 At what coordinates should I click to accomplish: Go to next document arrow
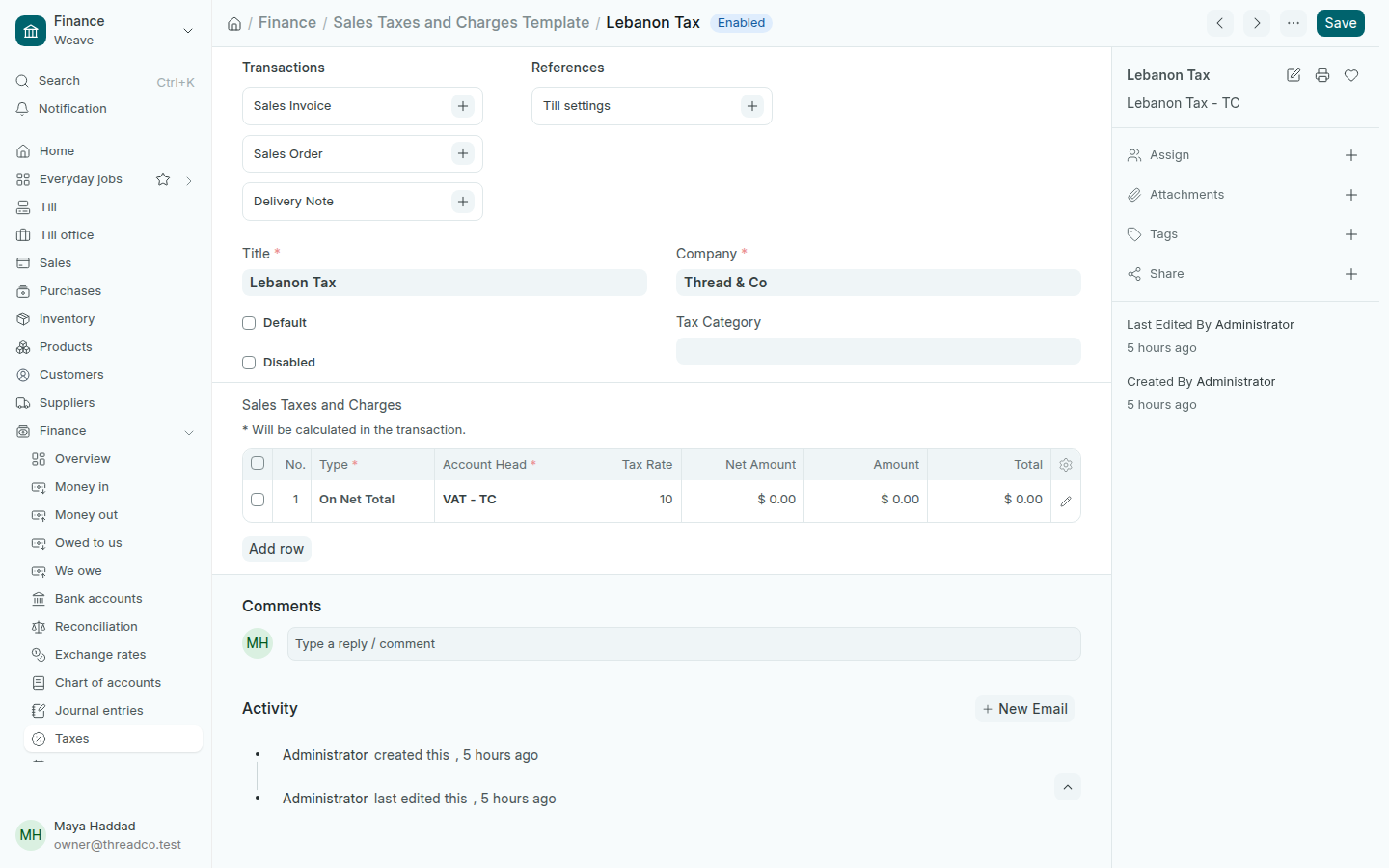(1257, 23)
